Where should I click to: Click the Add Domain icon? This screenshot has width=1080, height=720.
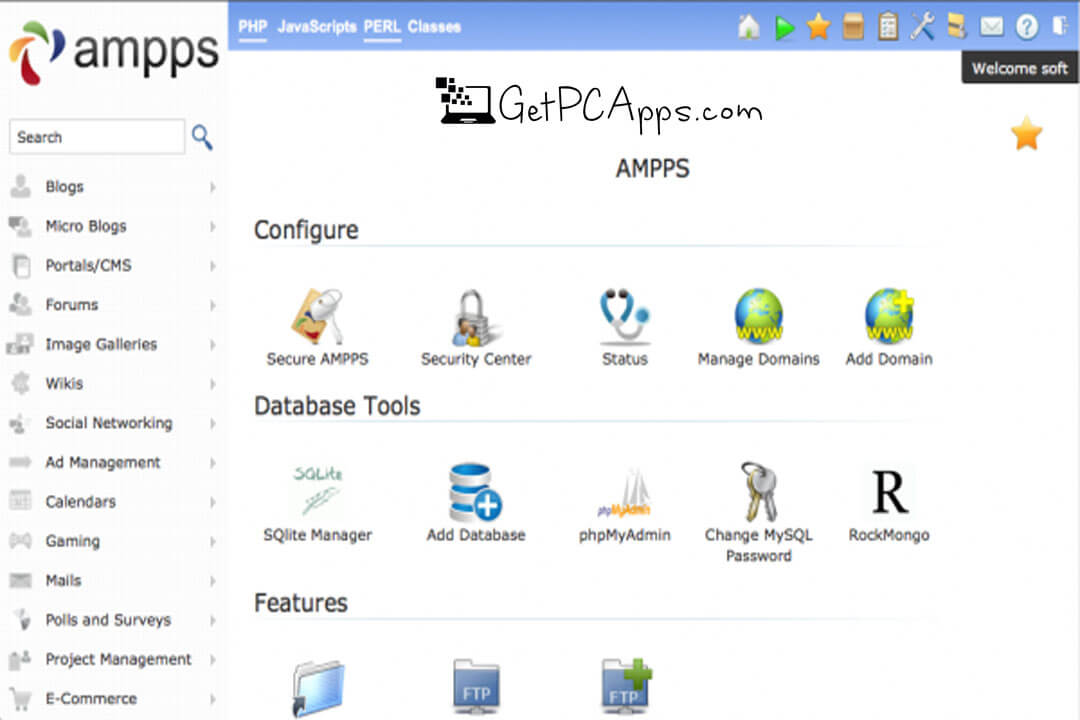pyautogui.click(x=889, y=316)
